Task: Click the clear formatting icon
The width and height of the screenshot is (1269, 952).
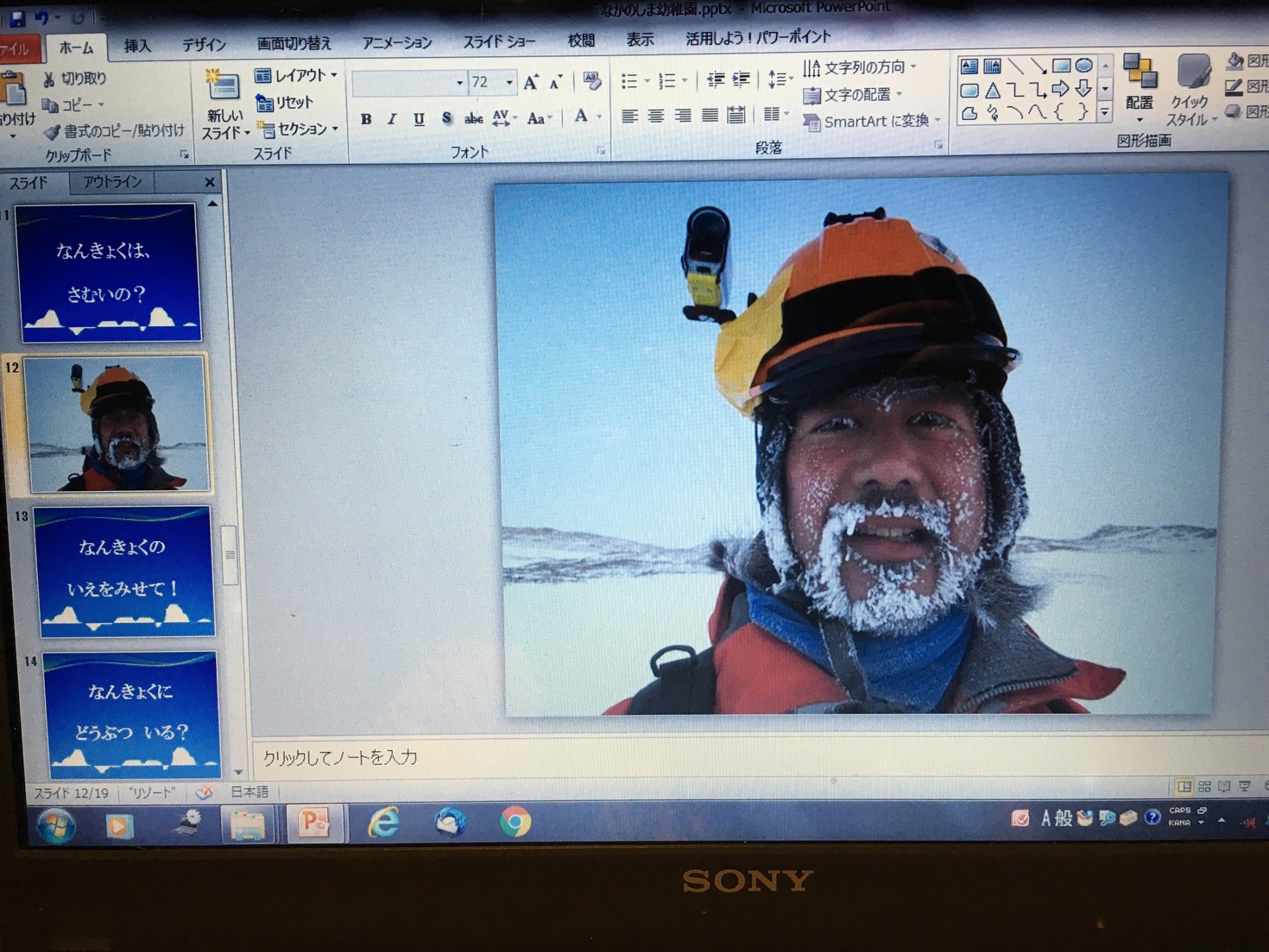Action: [x=591, y=82]
